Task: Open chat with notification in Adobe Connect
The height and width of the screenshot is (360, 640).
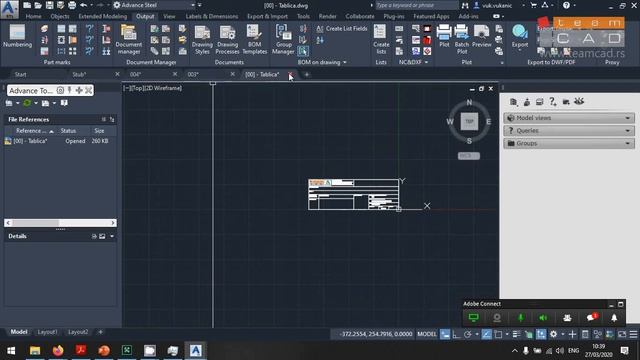Action: (x=591, y=318)
